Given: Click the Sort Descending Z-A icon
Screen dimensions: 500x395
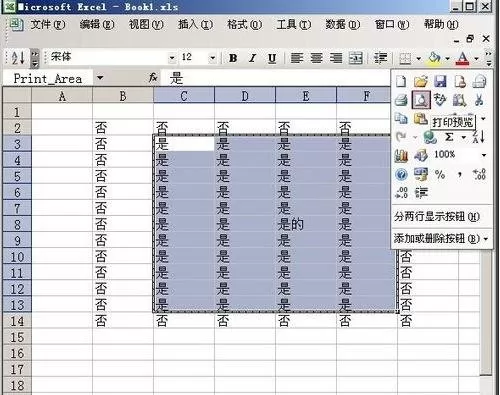Looking at the screenshot, I should tap(479, 137).
